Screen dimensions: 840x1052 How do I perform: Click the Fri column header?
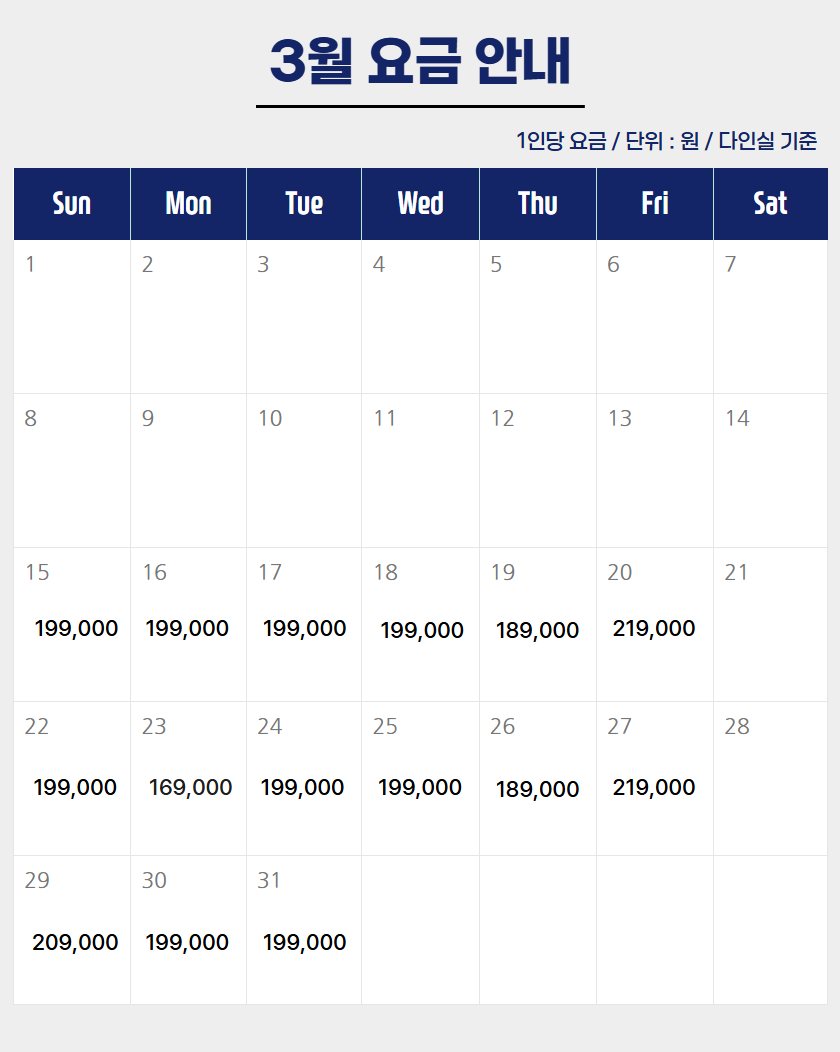click(x=655, y=204)
